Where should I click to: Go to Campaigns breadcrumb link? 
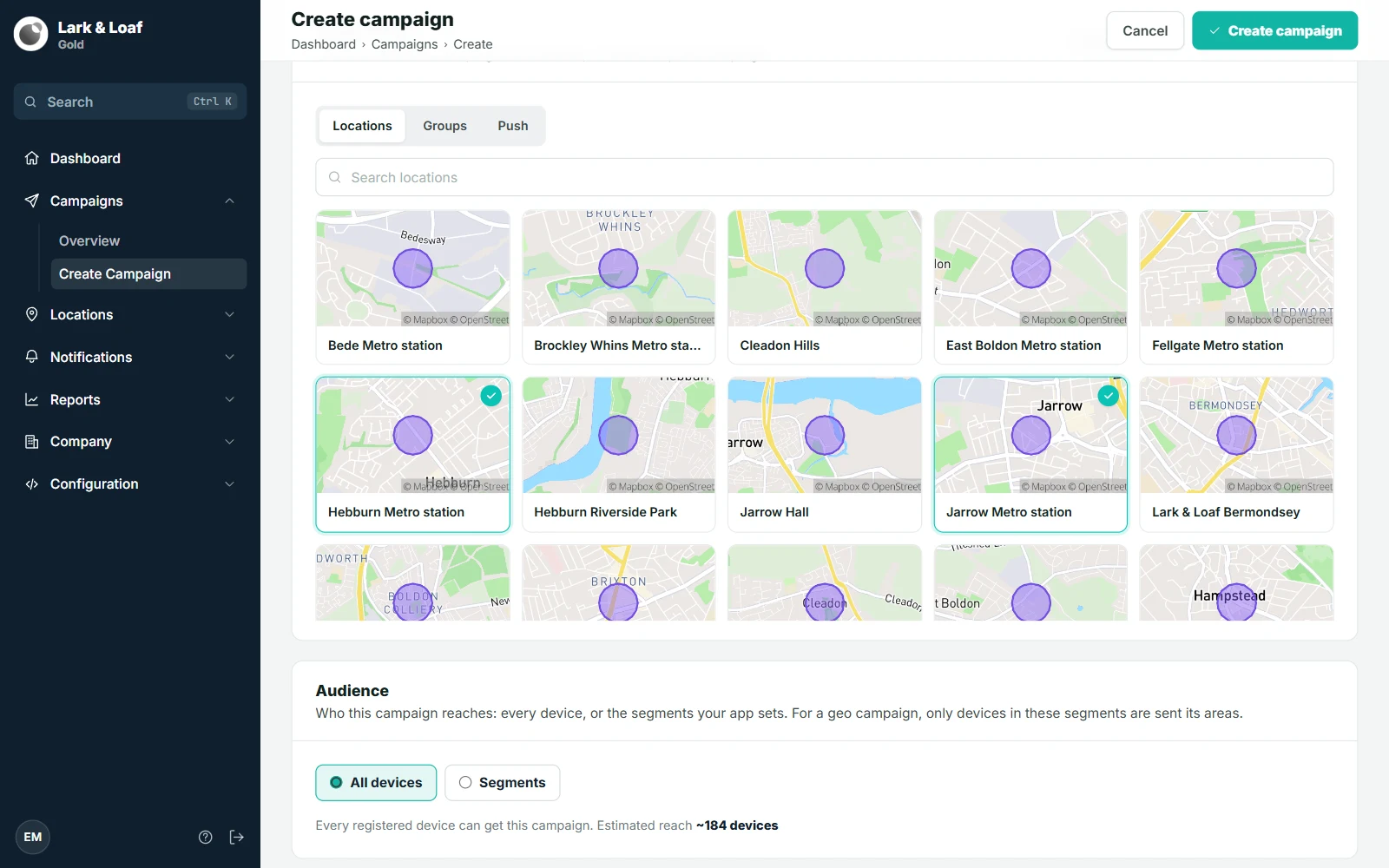[405, 44]
